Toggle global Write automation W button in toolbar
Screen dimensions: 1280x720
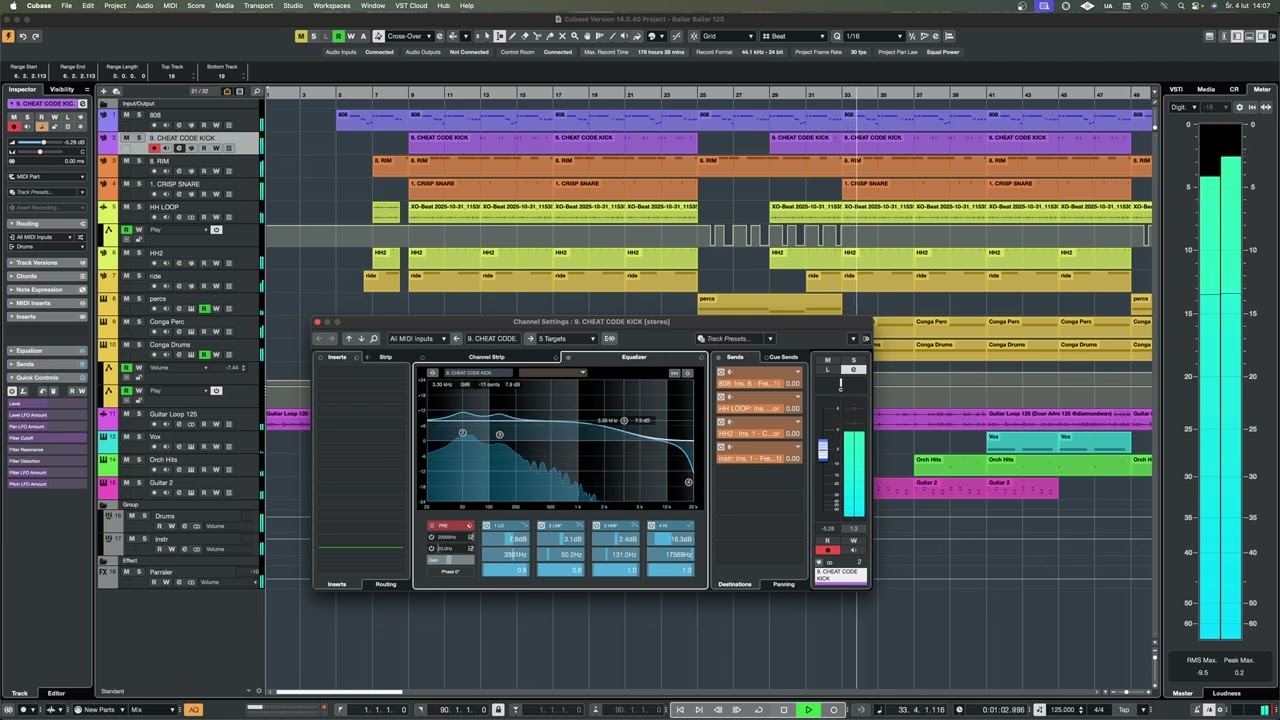[x=351, y=36]
